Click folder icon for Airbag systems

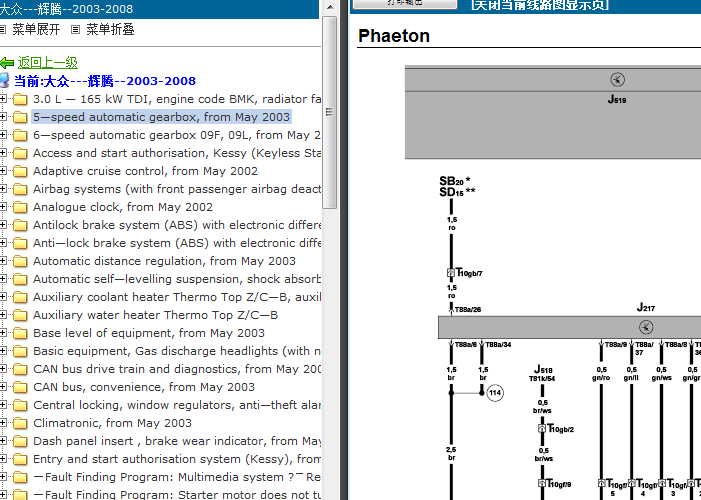coord(20,189)
